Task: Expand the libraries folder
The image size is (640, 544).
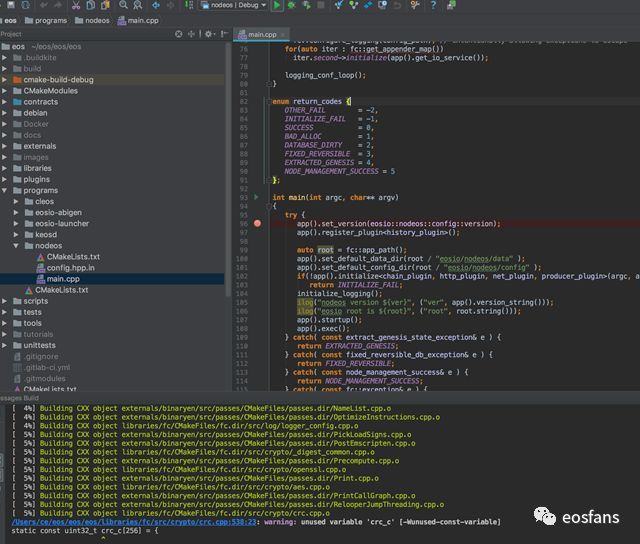Action: click(x=4, y=168)
